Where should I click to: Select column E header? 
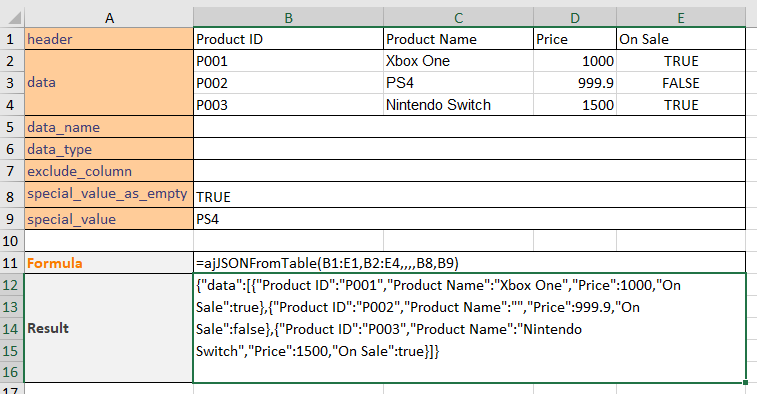681,18
